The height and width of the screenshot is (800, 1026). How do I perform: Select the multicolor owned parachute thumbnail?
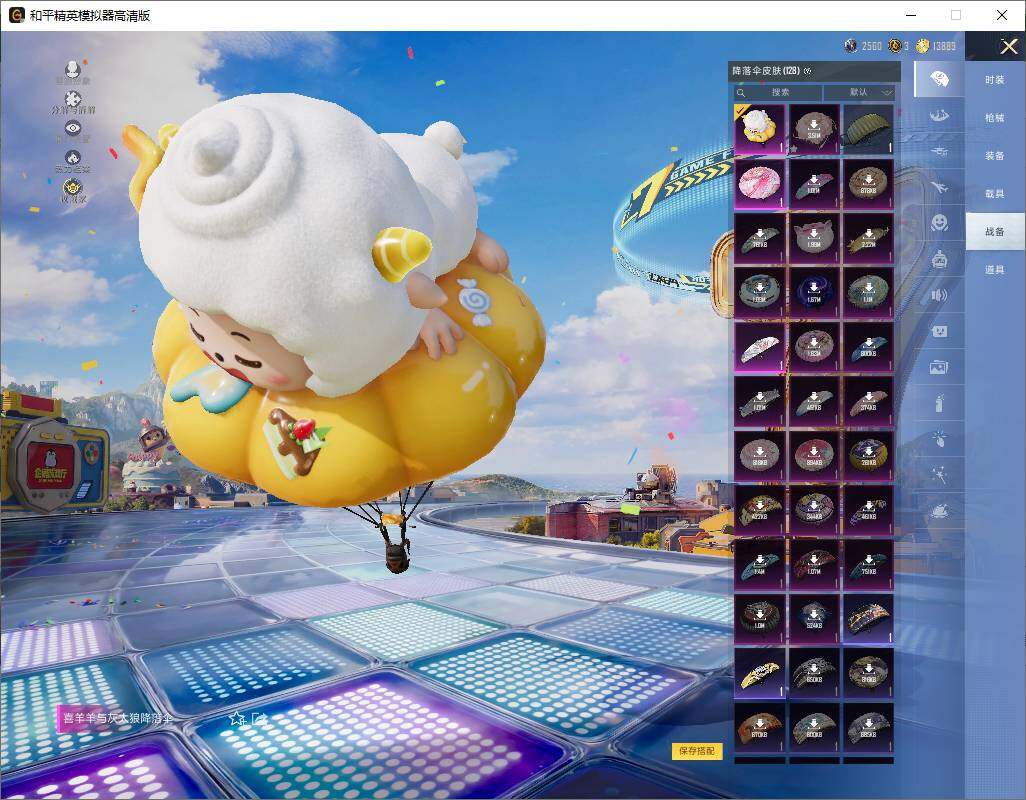(868, 618)
